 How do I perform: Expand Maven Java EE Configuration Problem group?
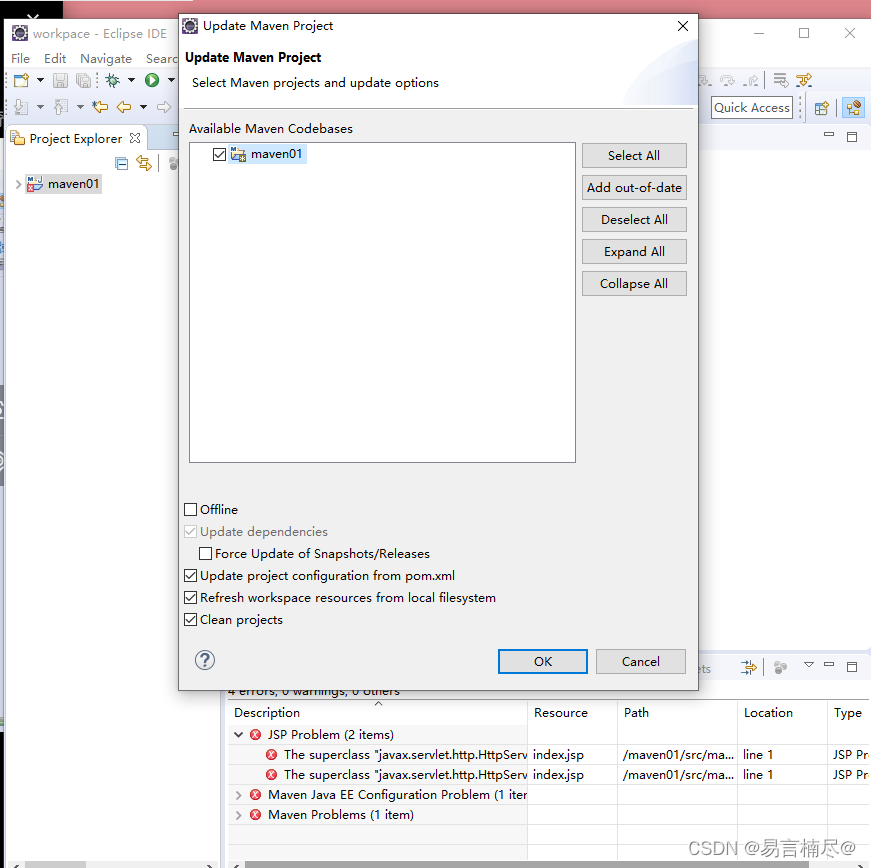(x=238, y=795)
